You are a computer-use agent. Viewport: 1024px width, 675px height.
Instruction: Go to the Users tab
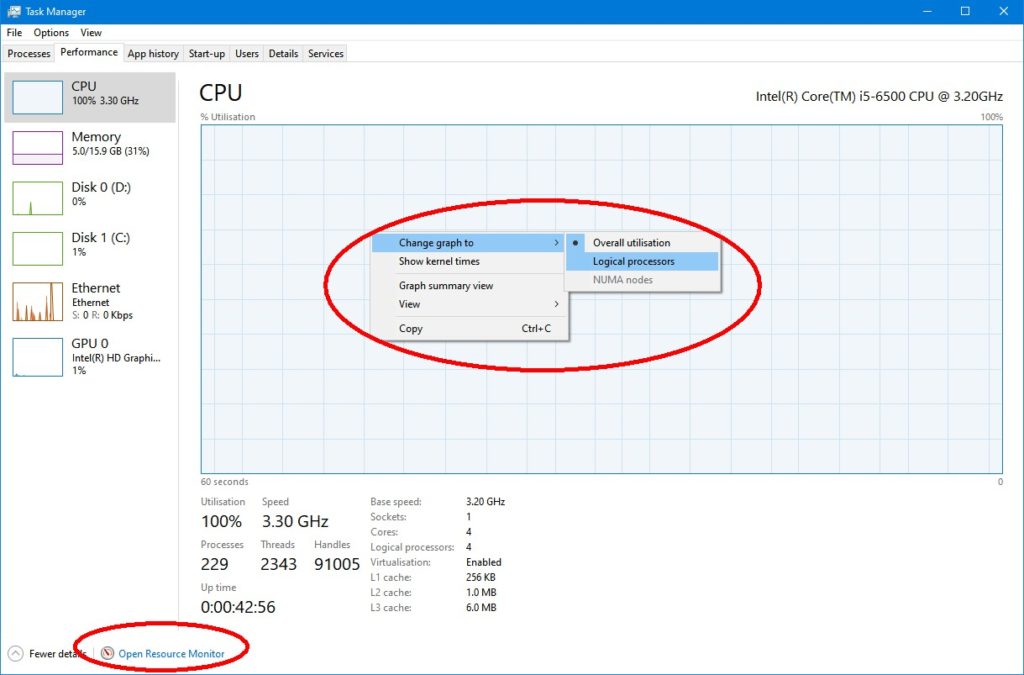click(247, 54)
